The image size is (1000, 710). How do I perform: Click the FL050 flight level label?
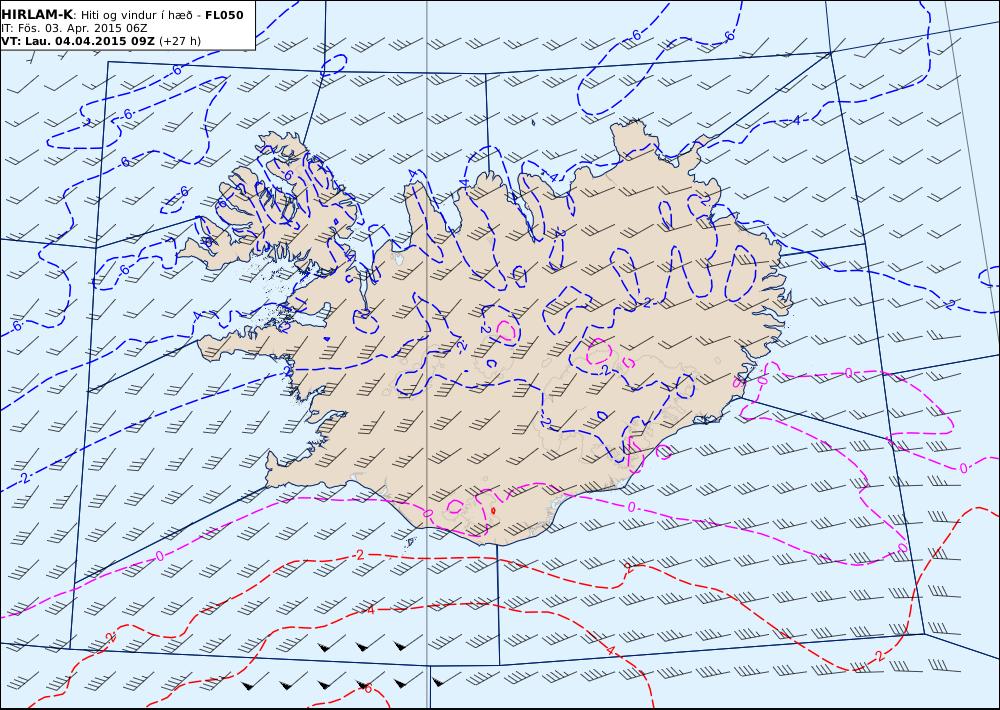224,15
